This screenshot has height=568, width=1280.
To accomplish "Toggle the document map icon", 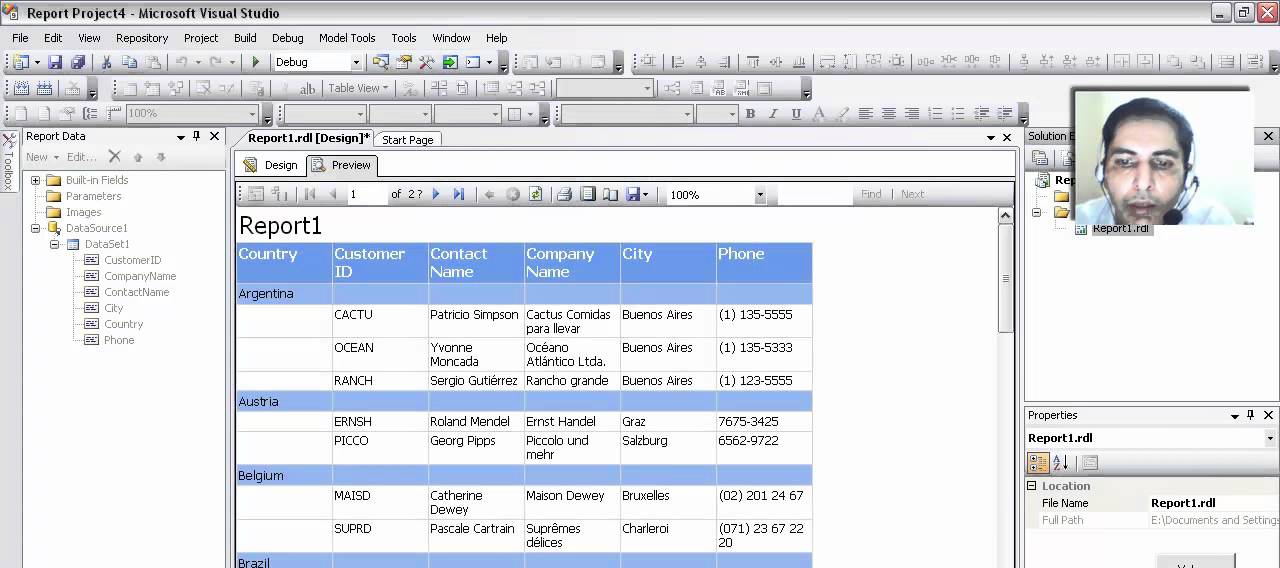I will (256, 194).
